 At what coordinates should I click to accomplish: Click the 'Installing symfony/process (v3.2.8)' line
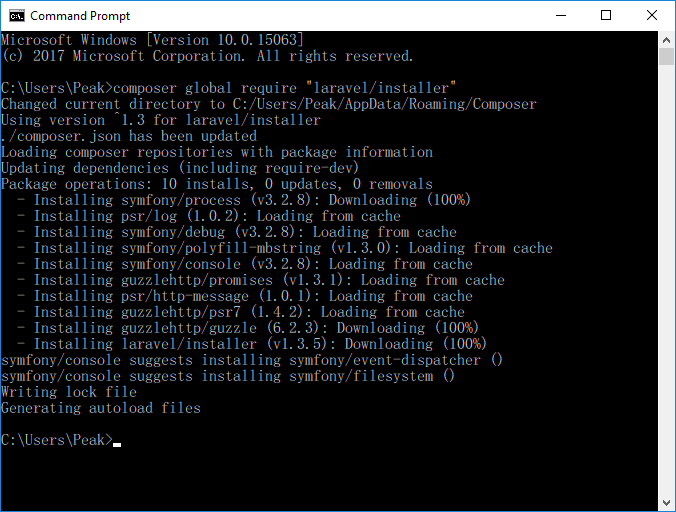coord(244,200)
